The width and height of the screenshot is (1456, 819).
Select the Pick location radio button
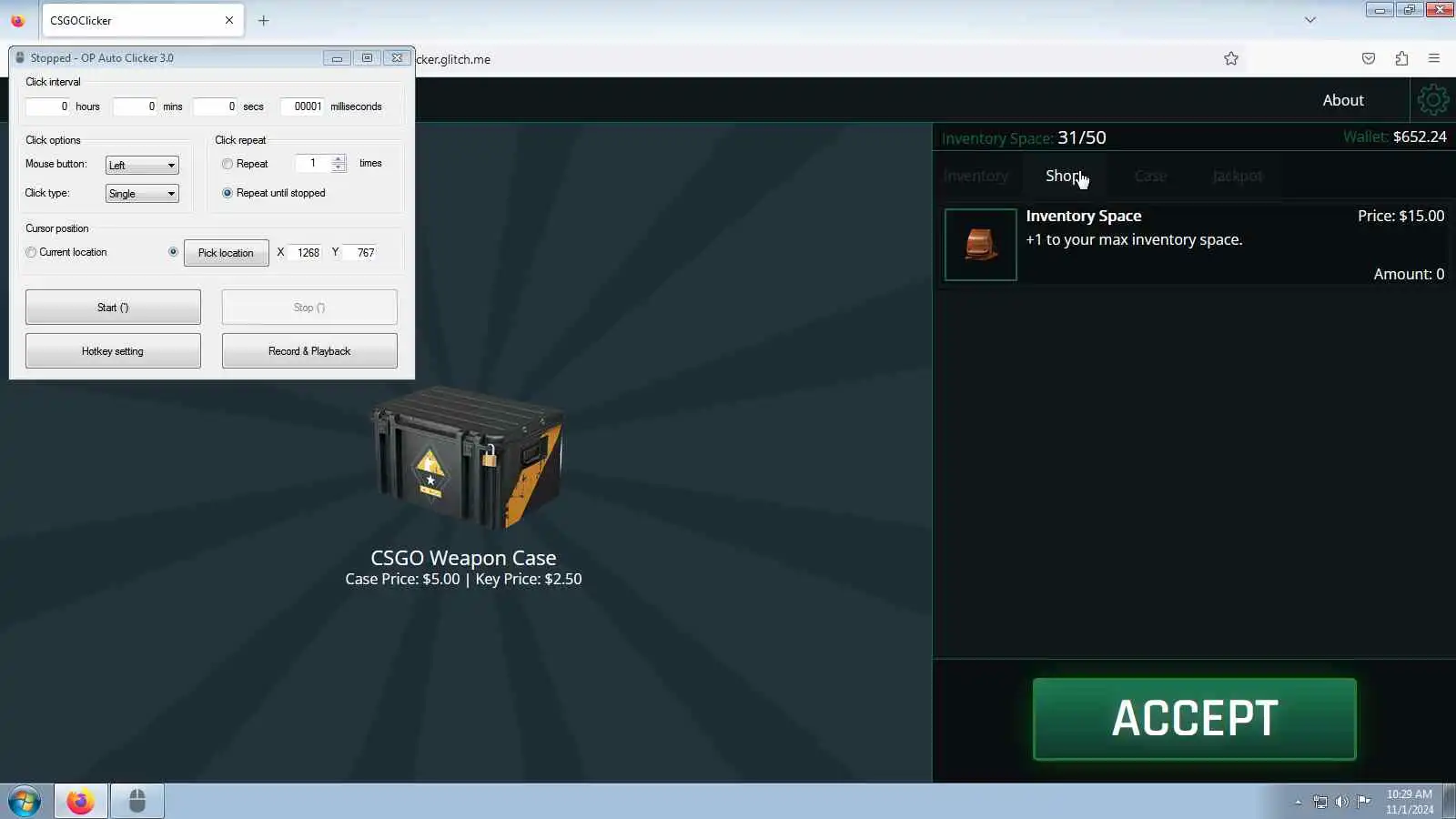(173, 252)
